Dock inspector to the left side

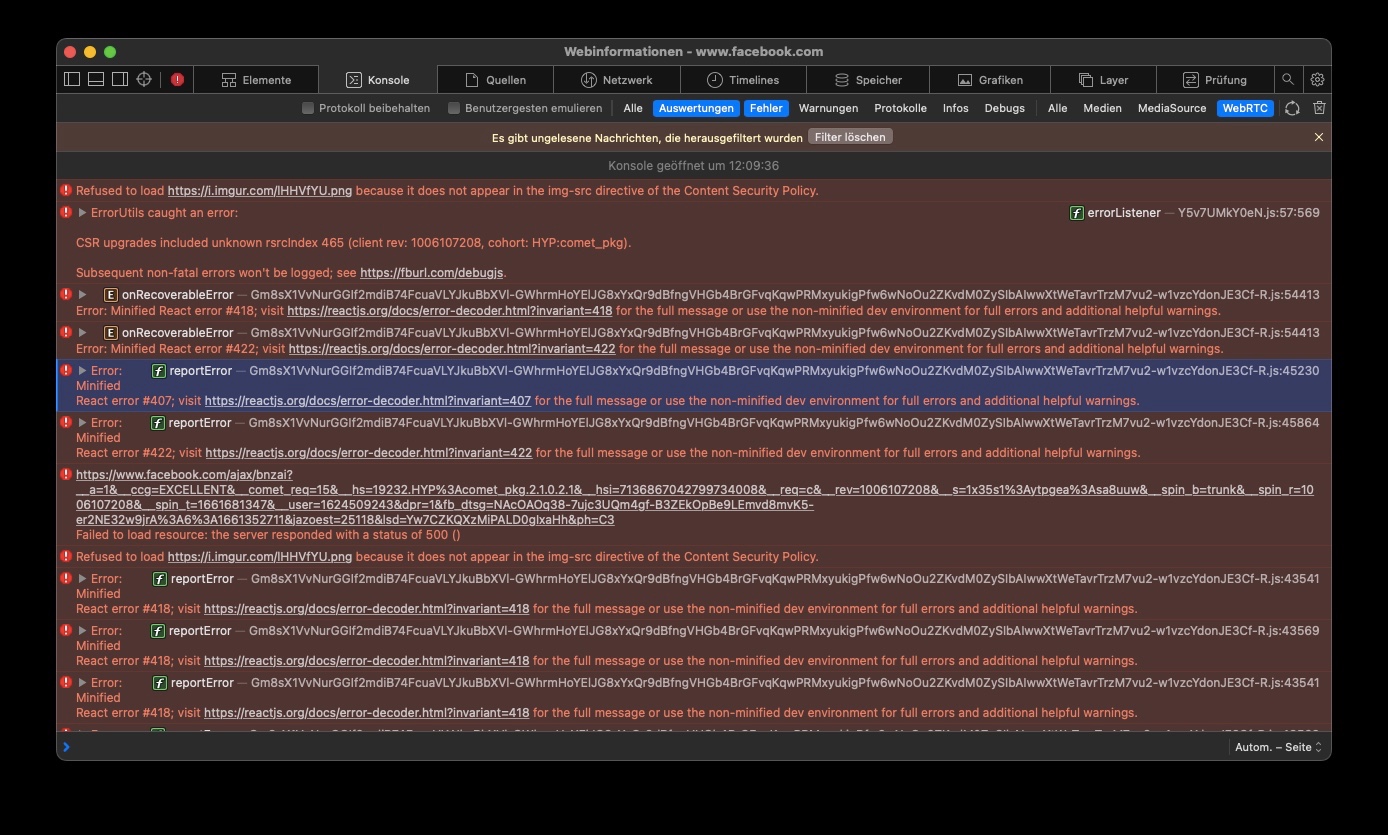click(72, 80)
